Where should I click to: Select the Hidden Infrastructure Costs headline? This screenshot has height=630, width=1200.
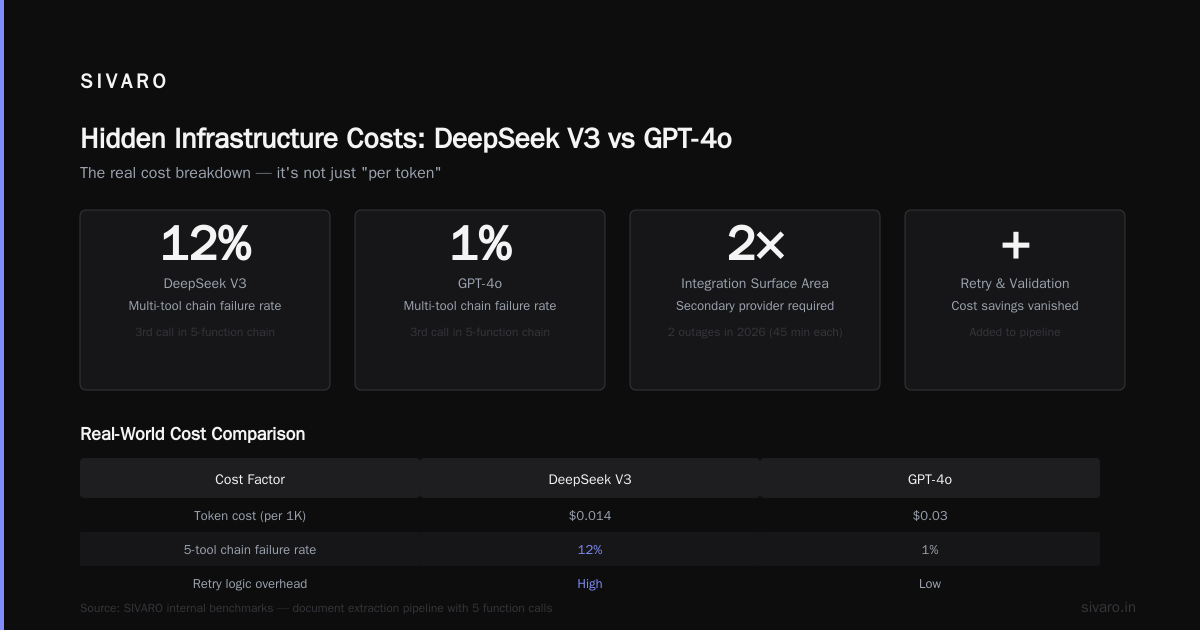[406, 138]
